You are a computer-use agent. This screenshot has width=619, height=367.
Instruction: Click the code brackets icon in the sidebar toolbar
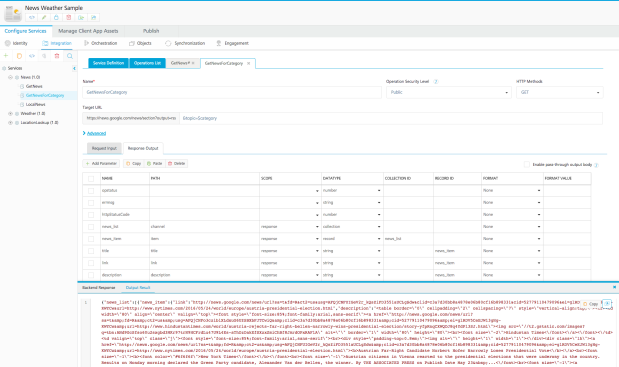point(32,56)
